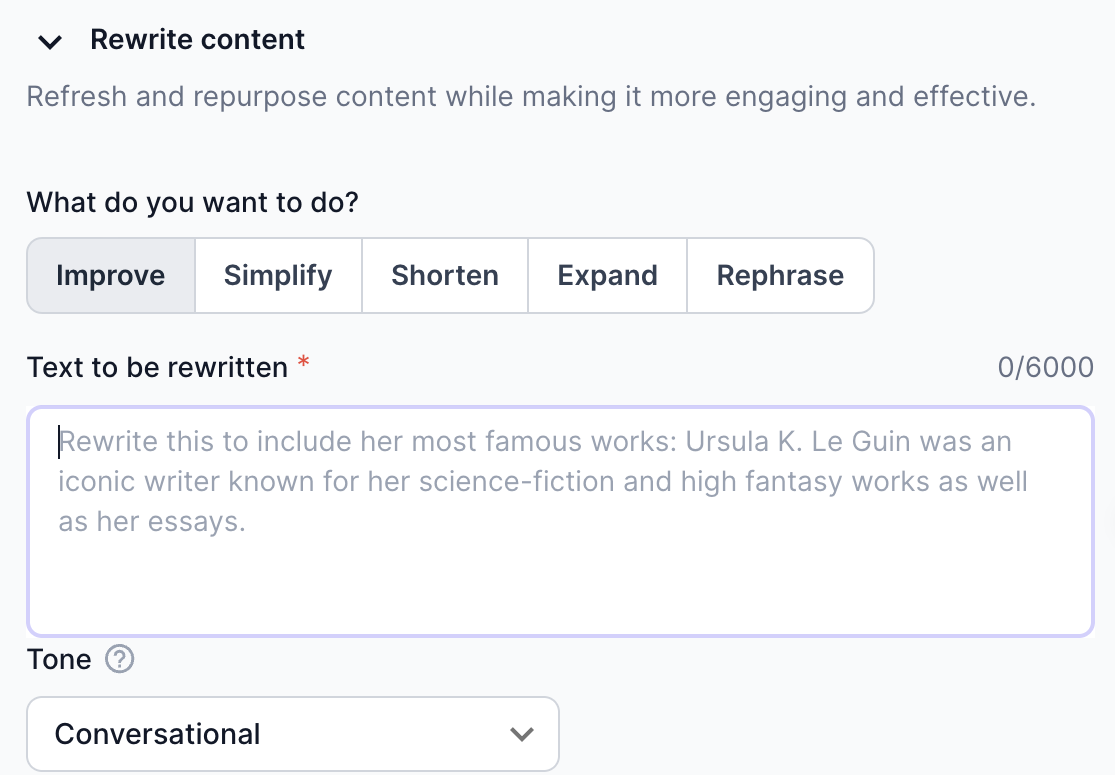This screenshot has height=775, width=1115.
Task: Click the Tone field label
Action: 59,660
